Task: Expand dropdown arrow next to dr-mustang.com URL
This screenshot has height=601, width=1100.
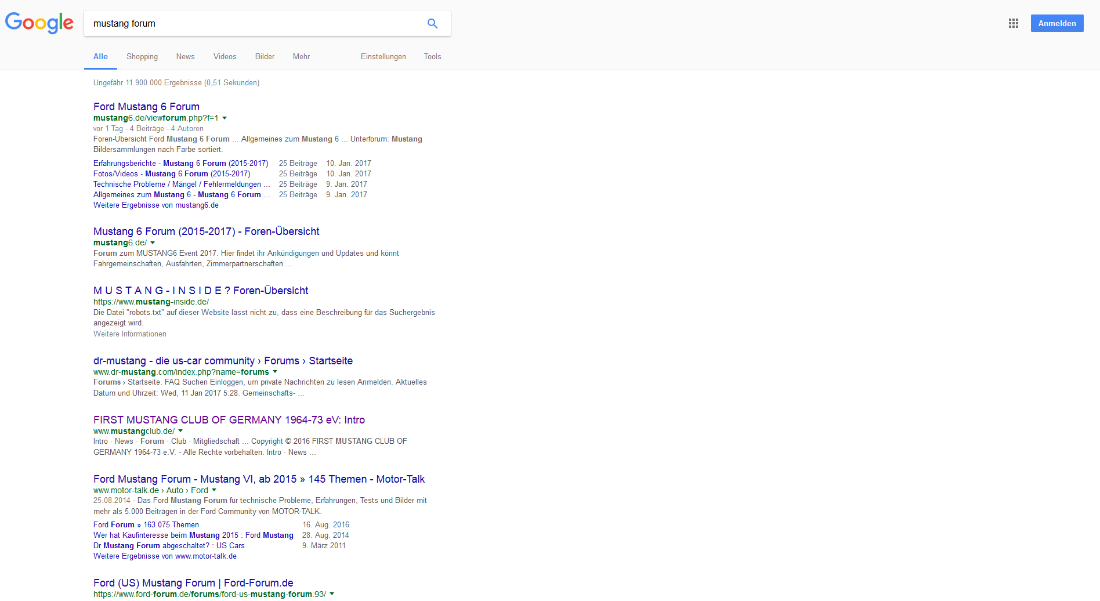Action: coord(275,372)
